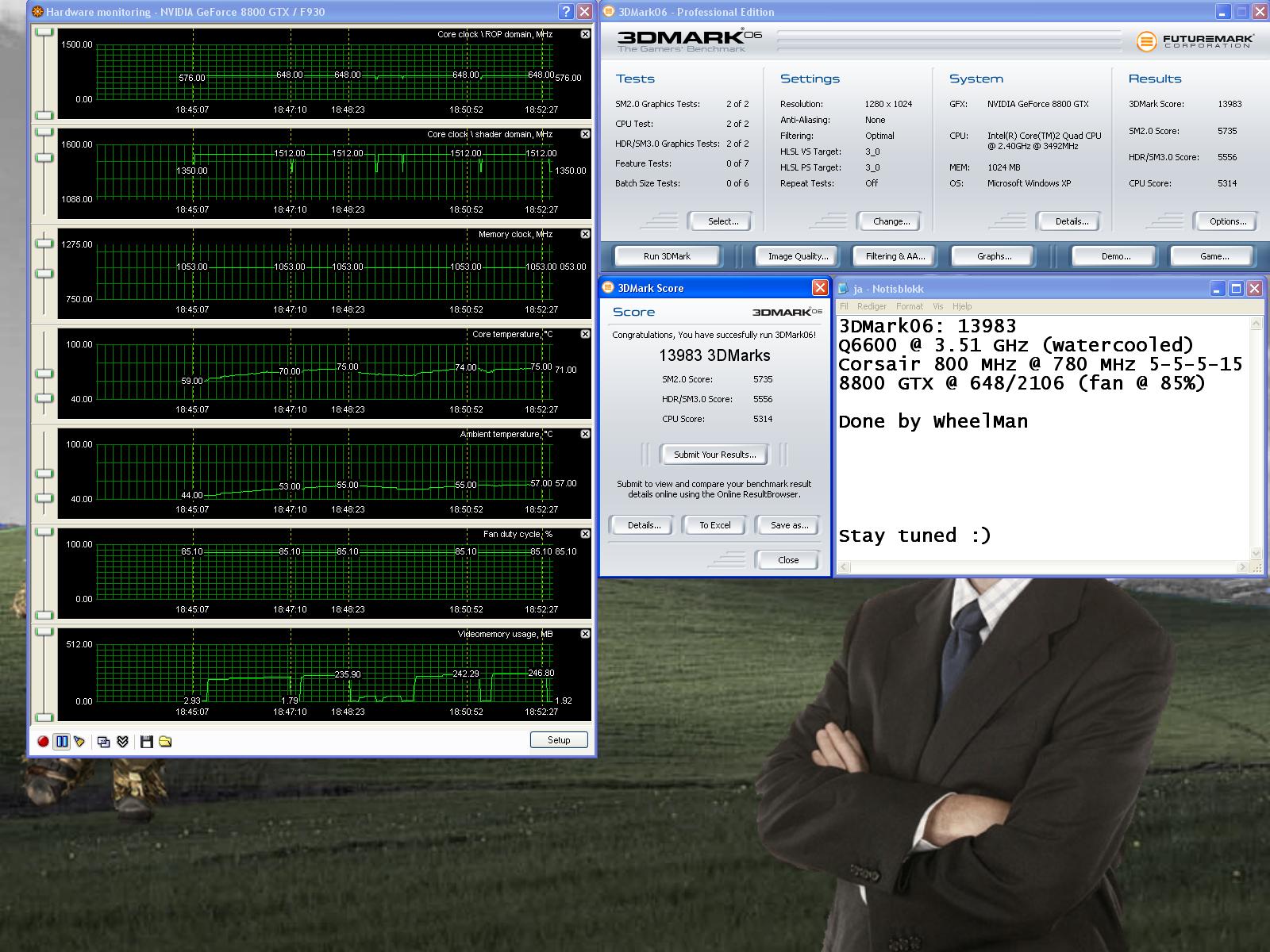Click the 'Done by WheelMan' line in Notisblokk
The image size is (1270, 952).
pos(933,421)
